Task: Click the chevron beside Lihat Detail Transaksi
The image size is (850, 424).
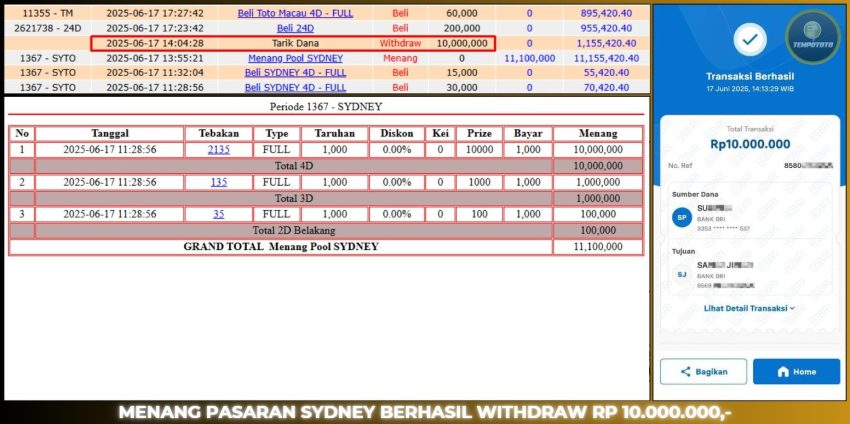Action: click(x=792, y=308)
